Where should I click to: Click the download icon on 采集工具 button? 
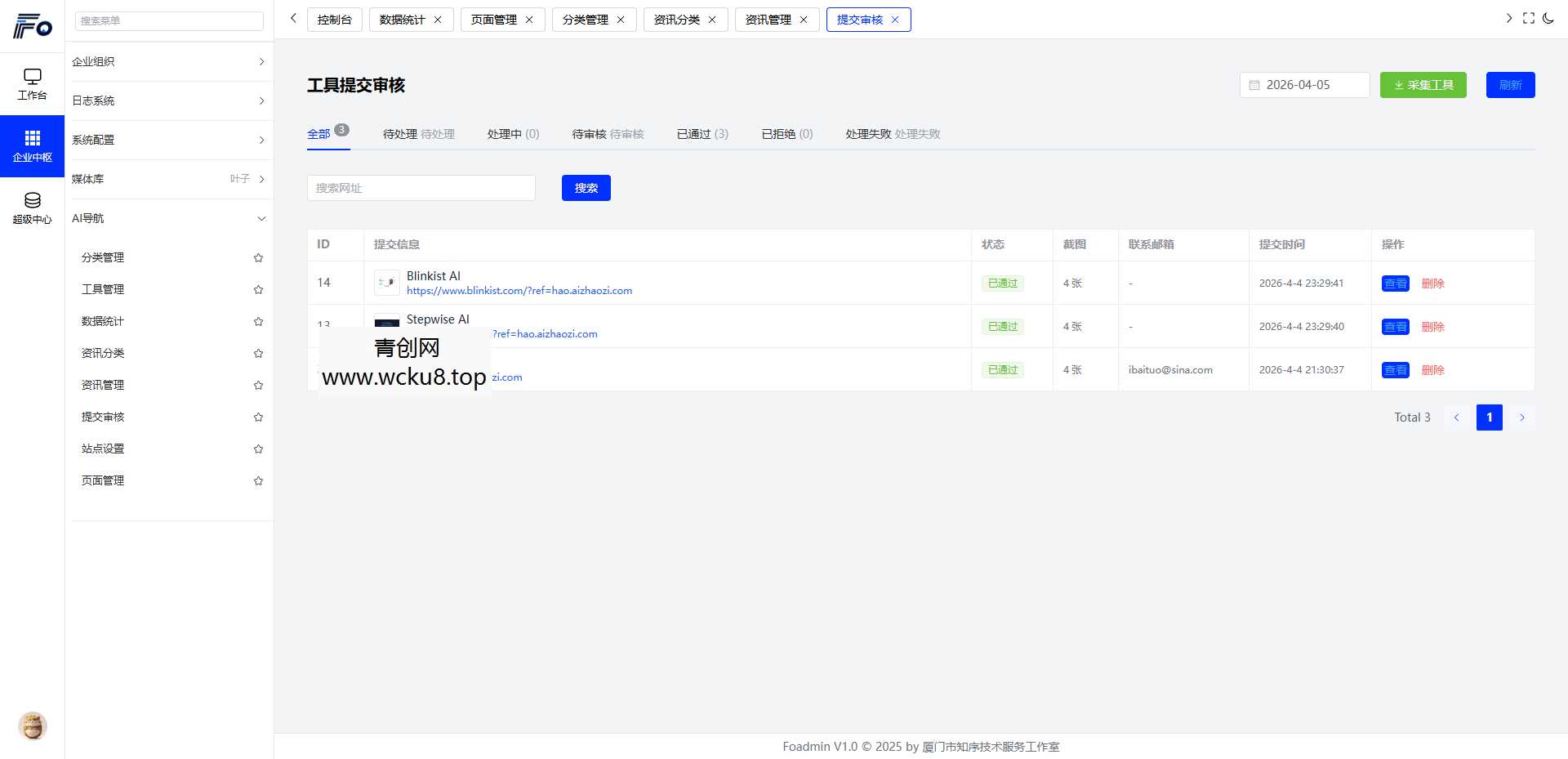coord(1398,84)
